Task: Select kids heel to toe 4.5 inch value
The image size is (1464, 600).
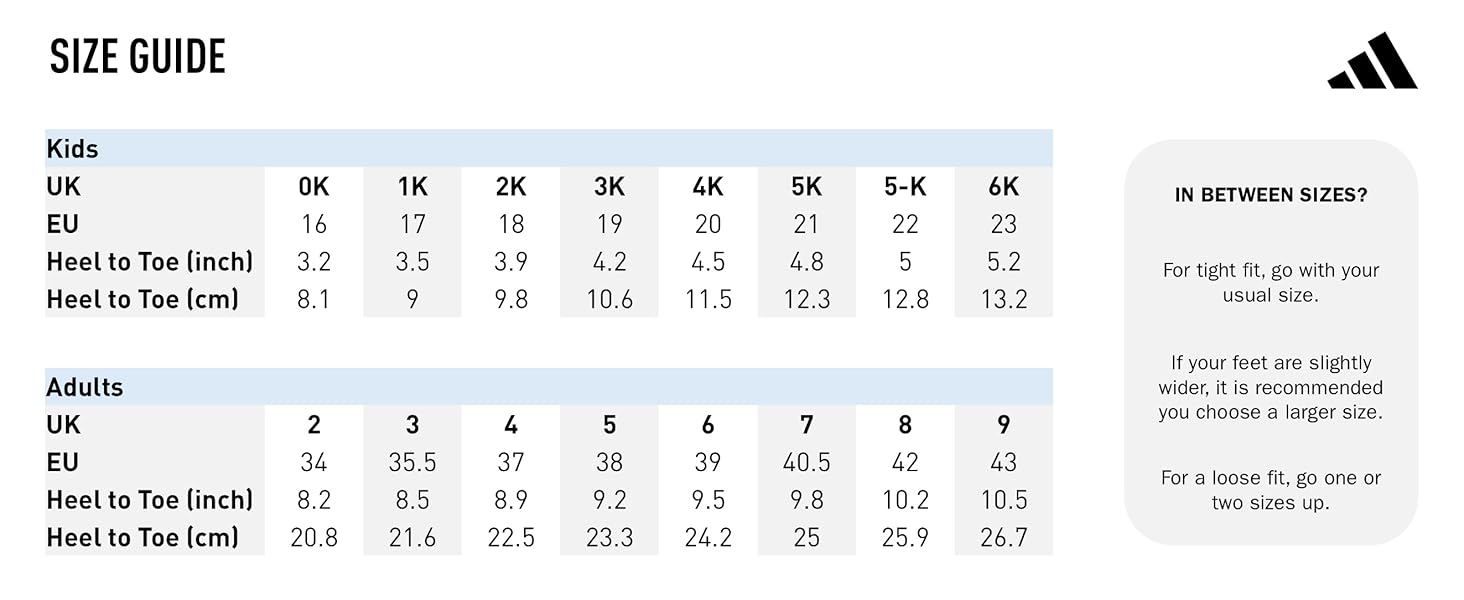Action: pos(708,262)
